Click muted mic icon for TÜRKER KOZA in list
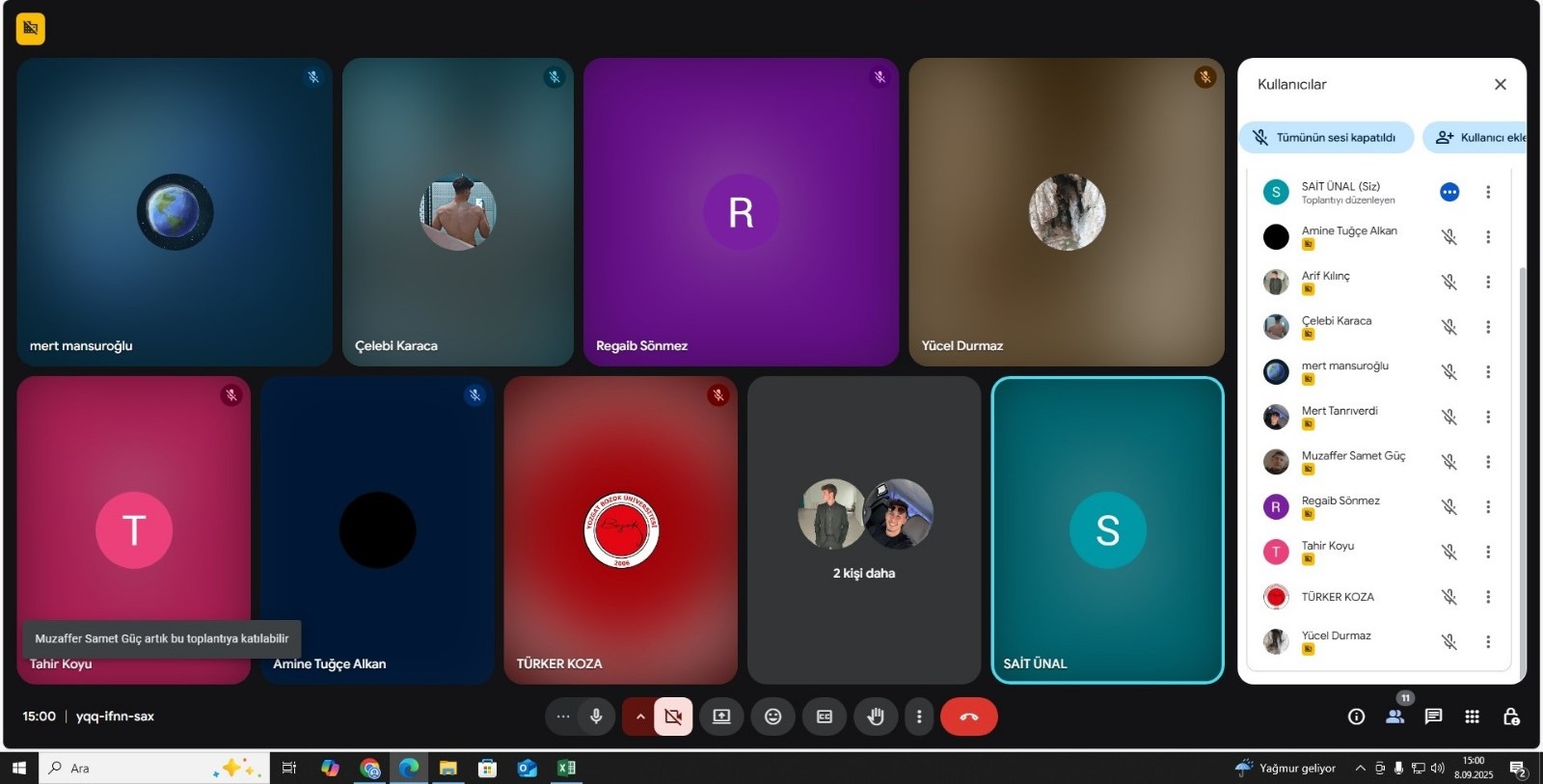This screenshot has height=784, width=1543. (1448, 597)
